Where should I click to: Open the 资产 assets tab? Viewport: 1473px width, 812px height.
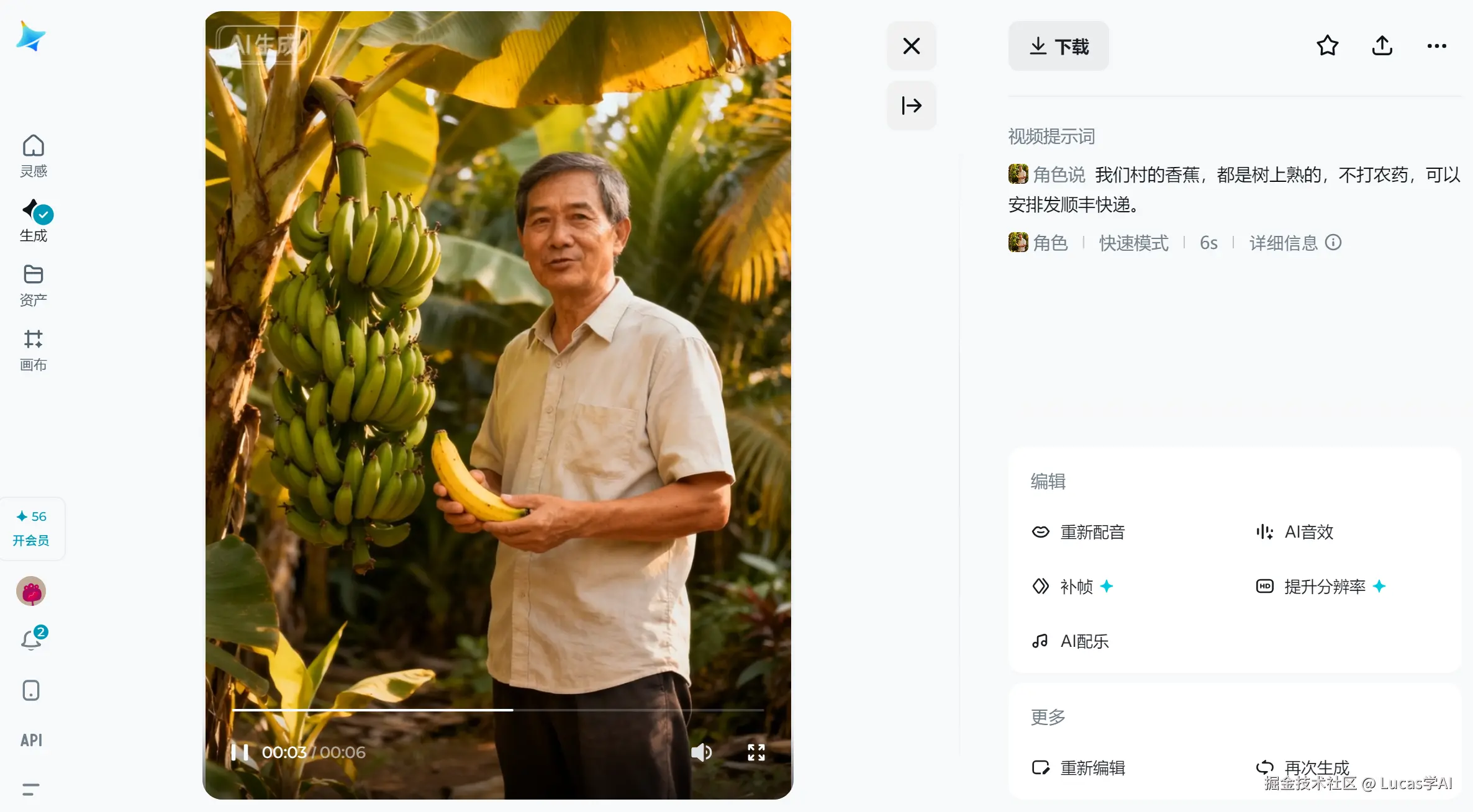[x=34, y=285]
